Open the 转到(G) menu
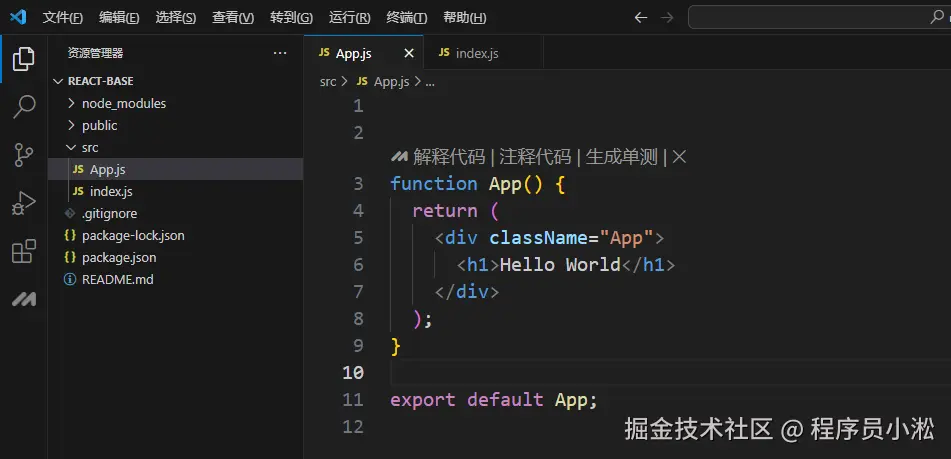Image resolution: width=951 pixels, height=459 pixels. tap(292, 18)
